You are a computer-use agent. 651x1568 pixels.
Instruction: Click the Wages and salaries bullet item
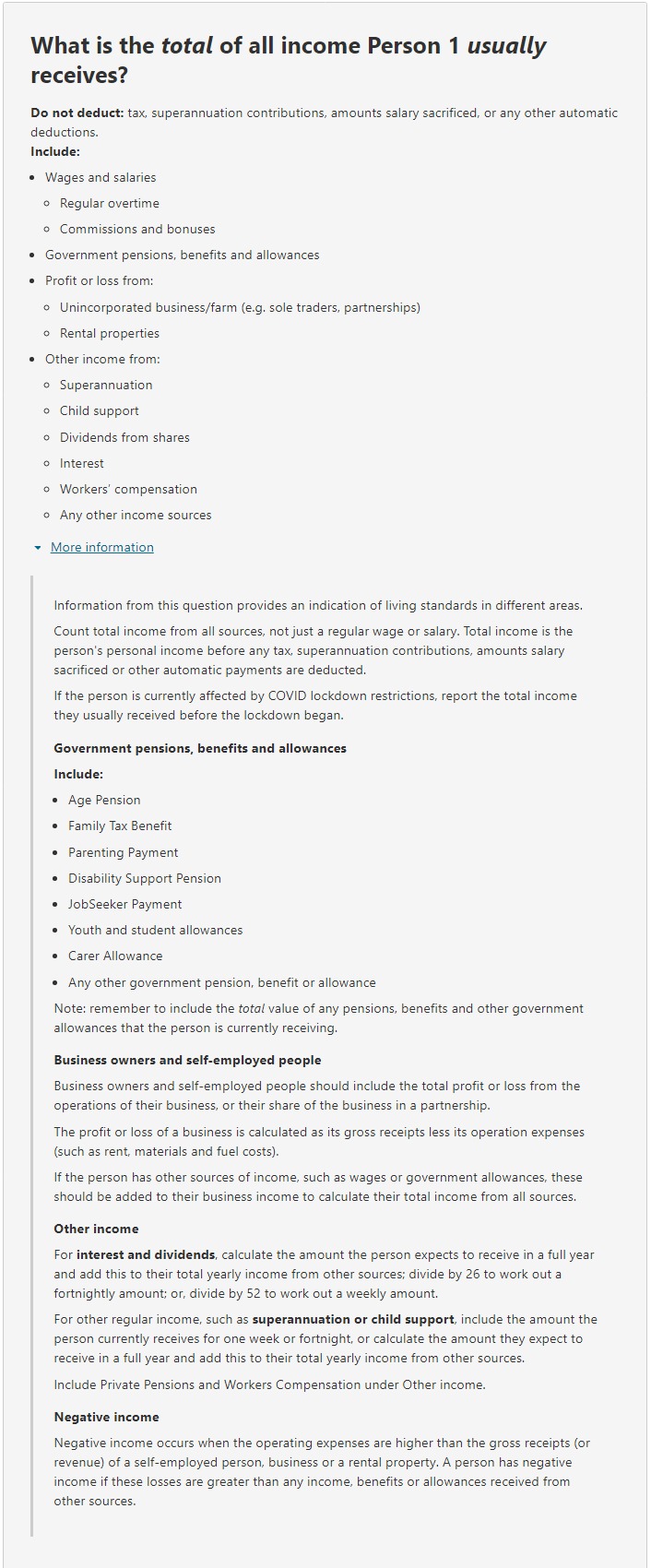point(98,177)
